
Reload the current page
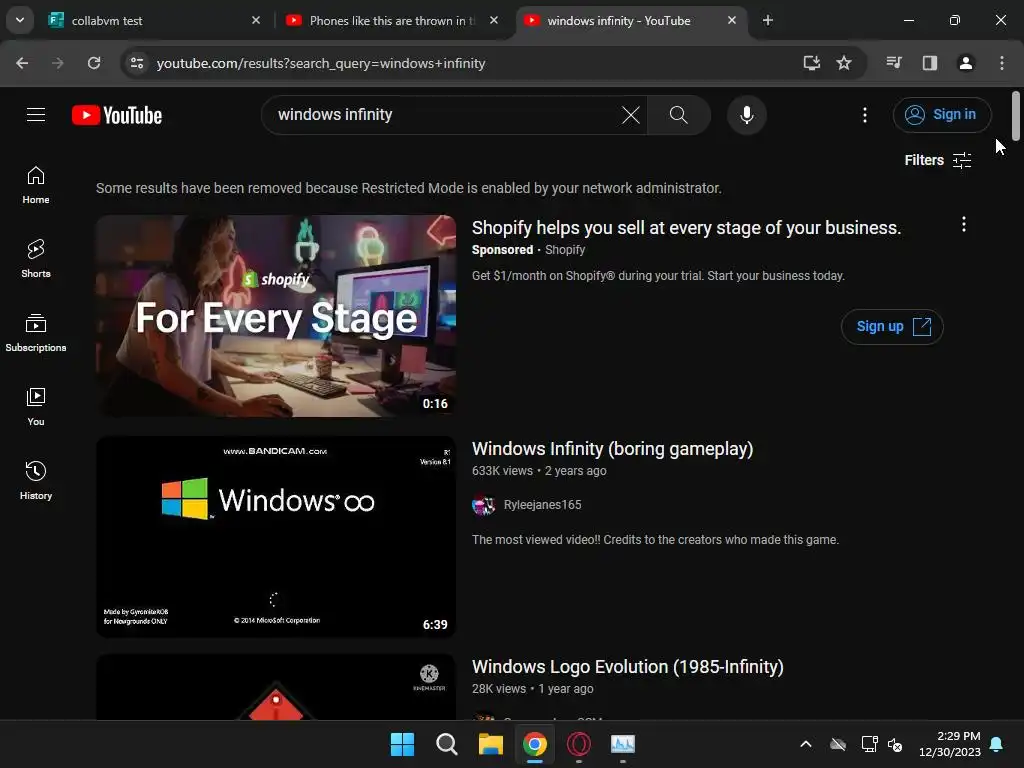pos(94,63)
